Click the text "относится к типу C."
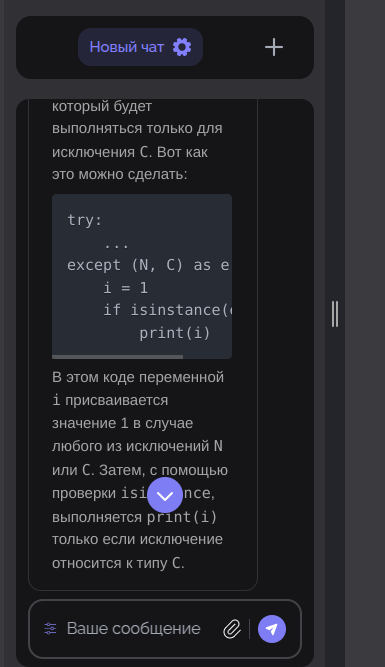Image resolution: width=385 pixels, height=667 pixels. [118, 563]
